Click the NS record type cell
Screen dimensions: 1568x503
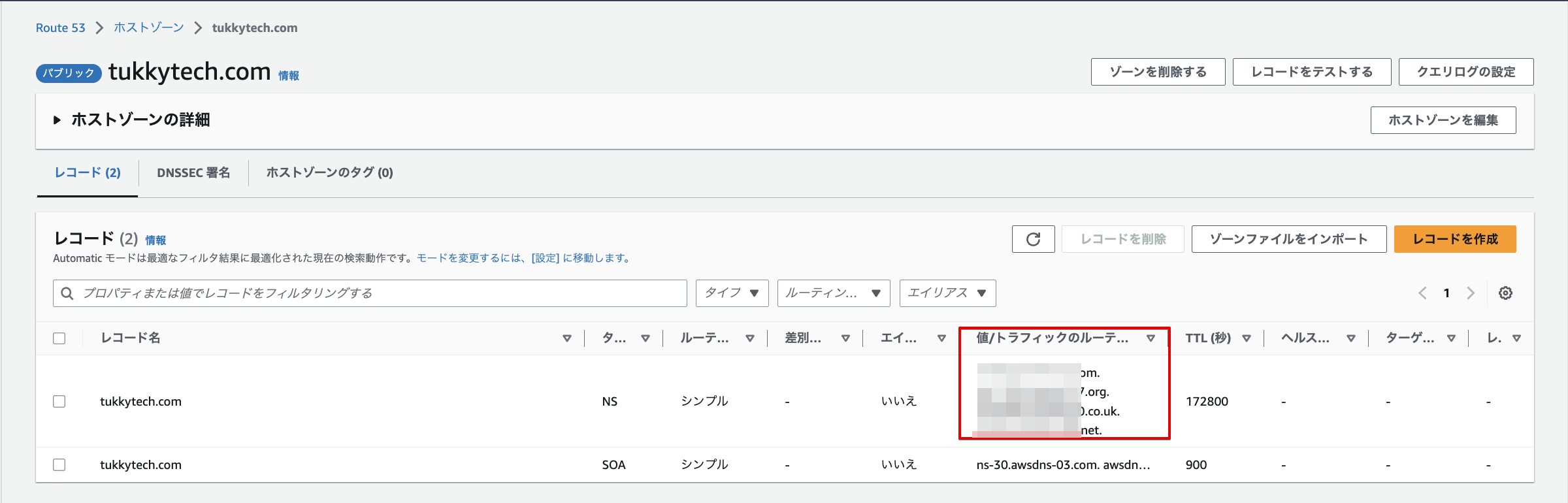pyautogui.click(x=610, y=402)
